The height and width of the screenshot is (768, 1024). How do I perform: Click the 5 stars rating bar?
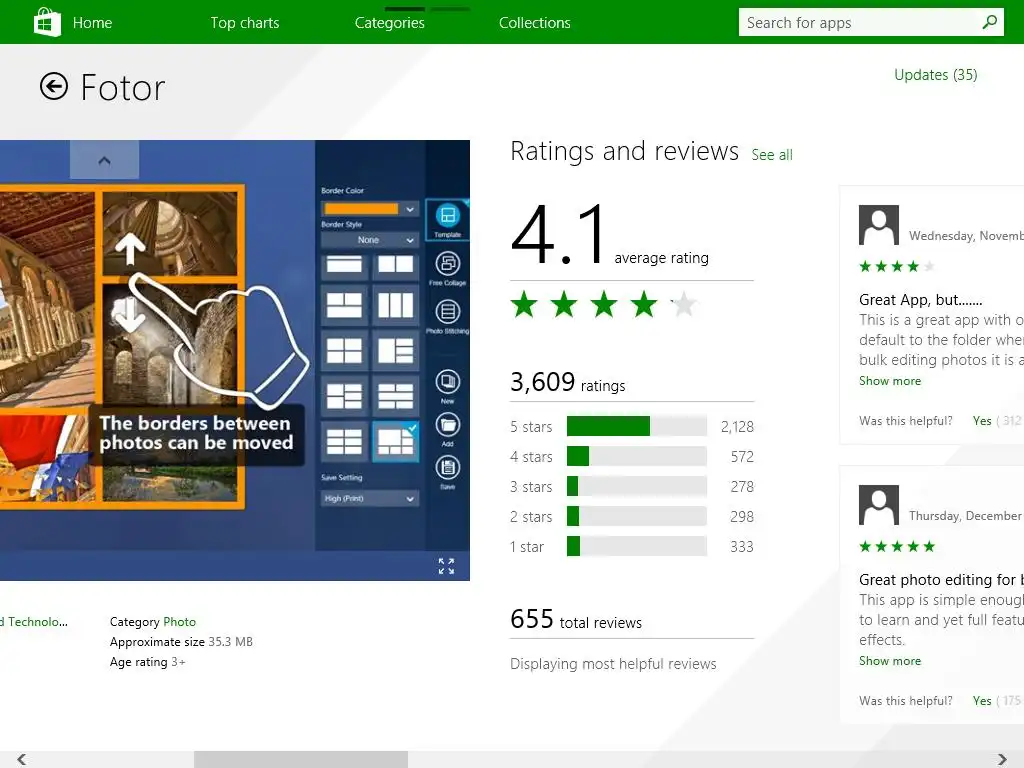click(637, 426)
